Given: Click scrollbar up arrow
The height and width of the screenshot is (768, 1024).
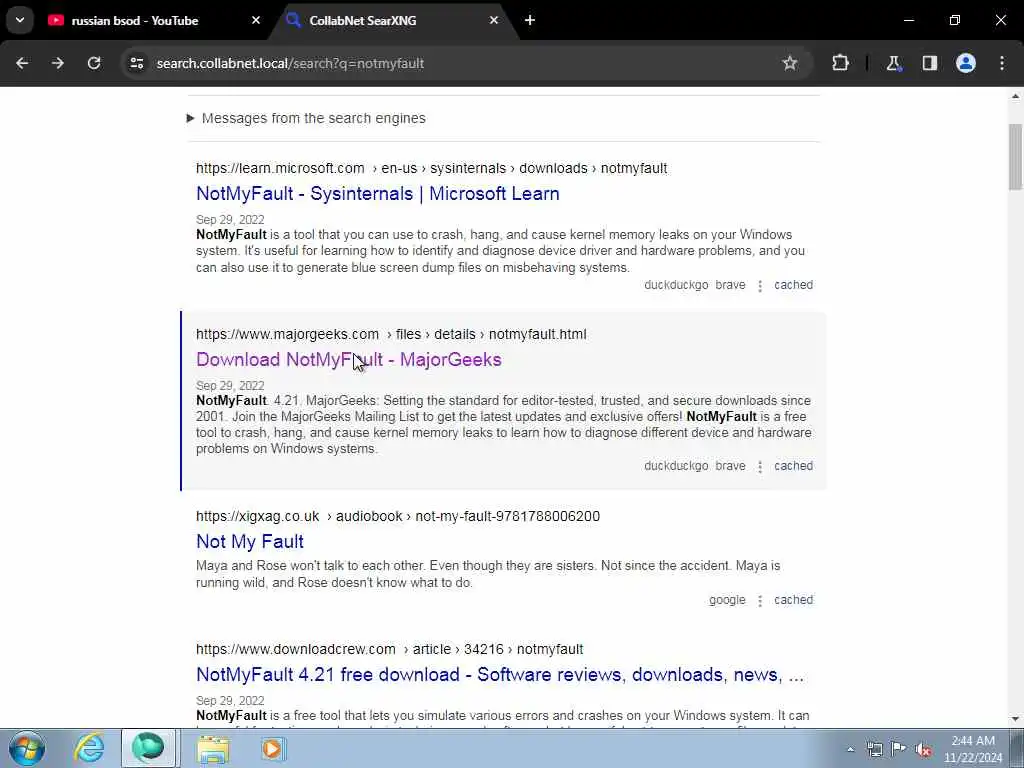Looking at the screenshot, I should [1015, 96].
